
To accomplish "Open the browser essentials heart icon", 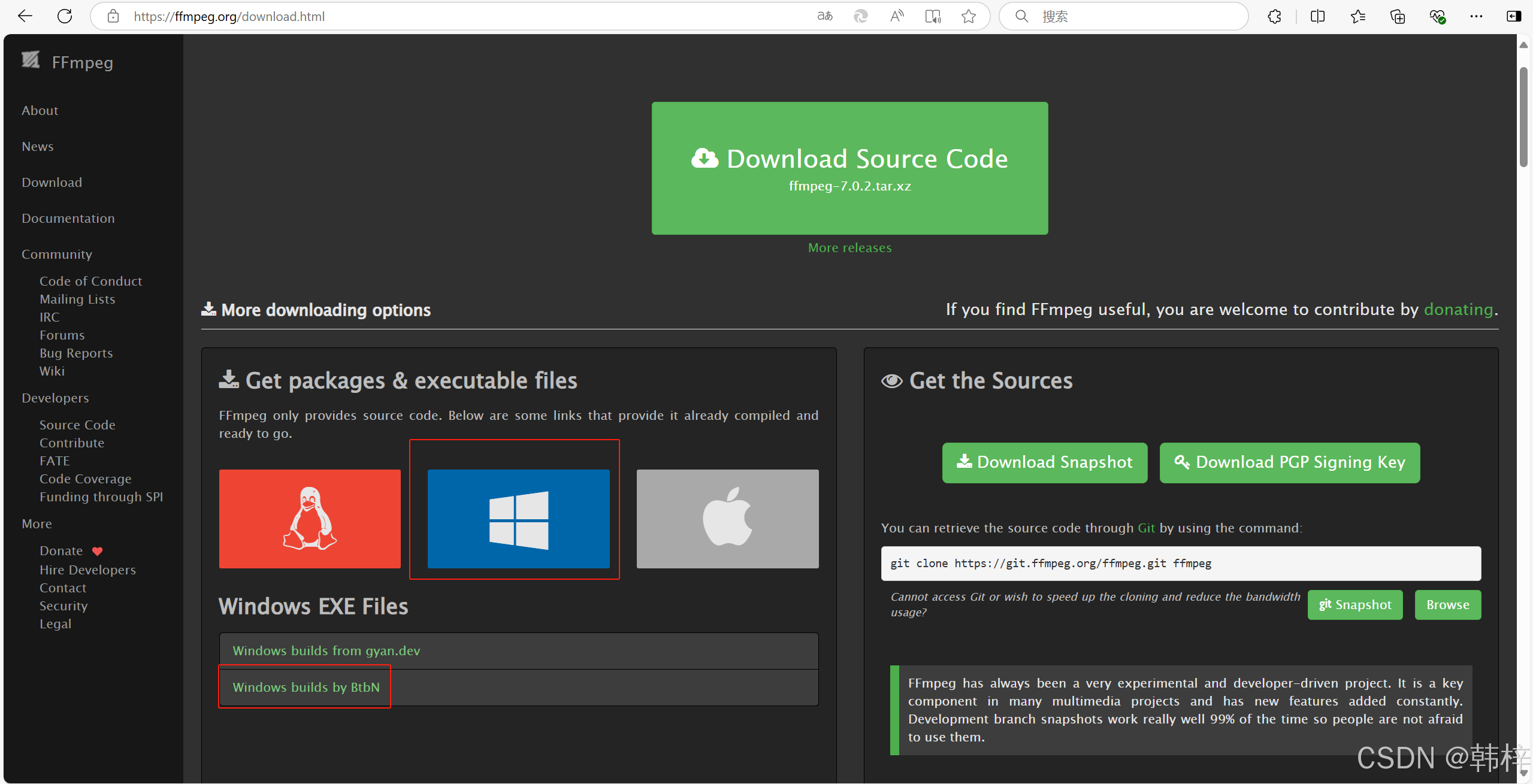I will click(x=1437, y=16).
